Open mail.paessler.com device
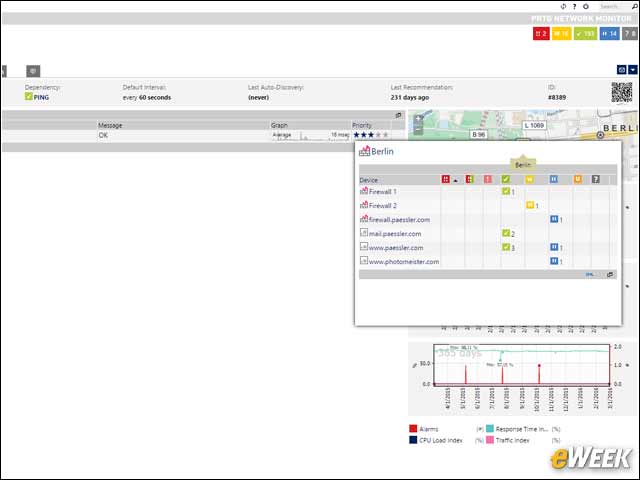The image size is (640, 480). tap(395, 234)
